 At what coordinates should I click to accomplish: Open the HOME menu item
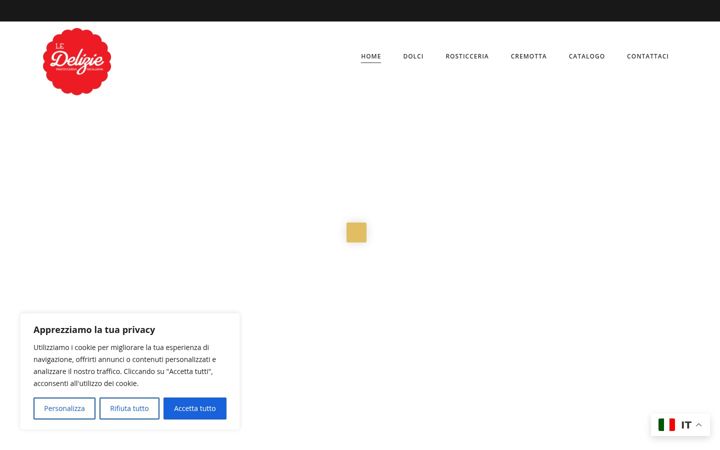371,56
